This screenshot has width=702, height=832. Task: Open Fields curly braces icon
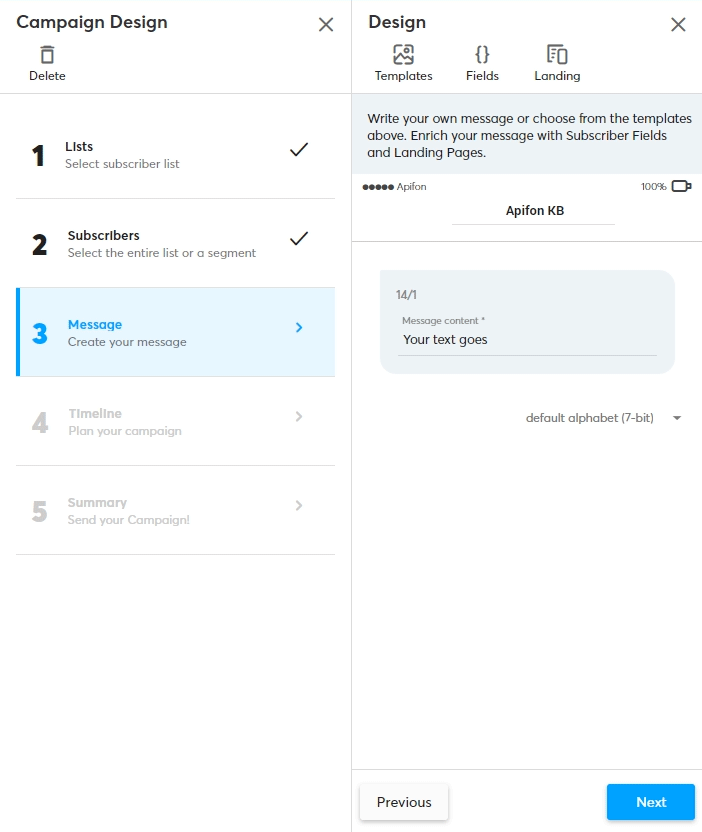click(482, 54)
